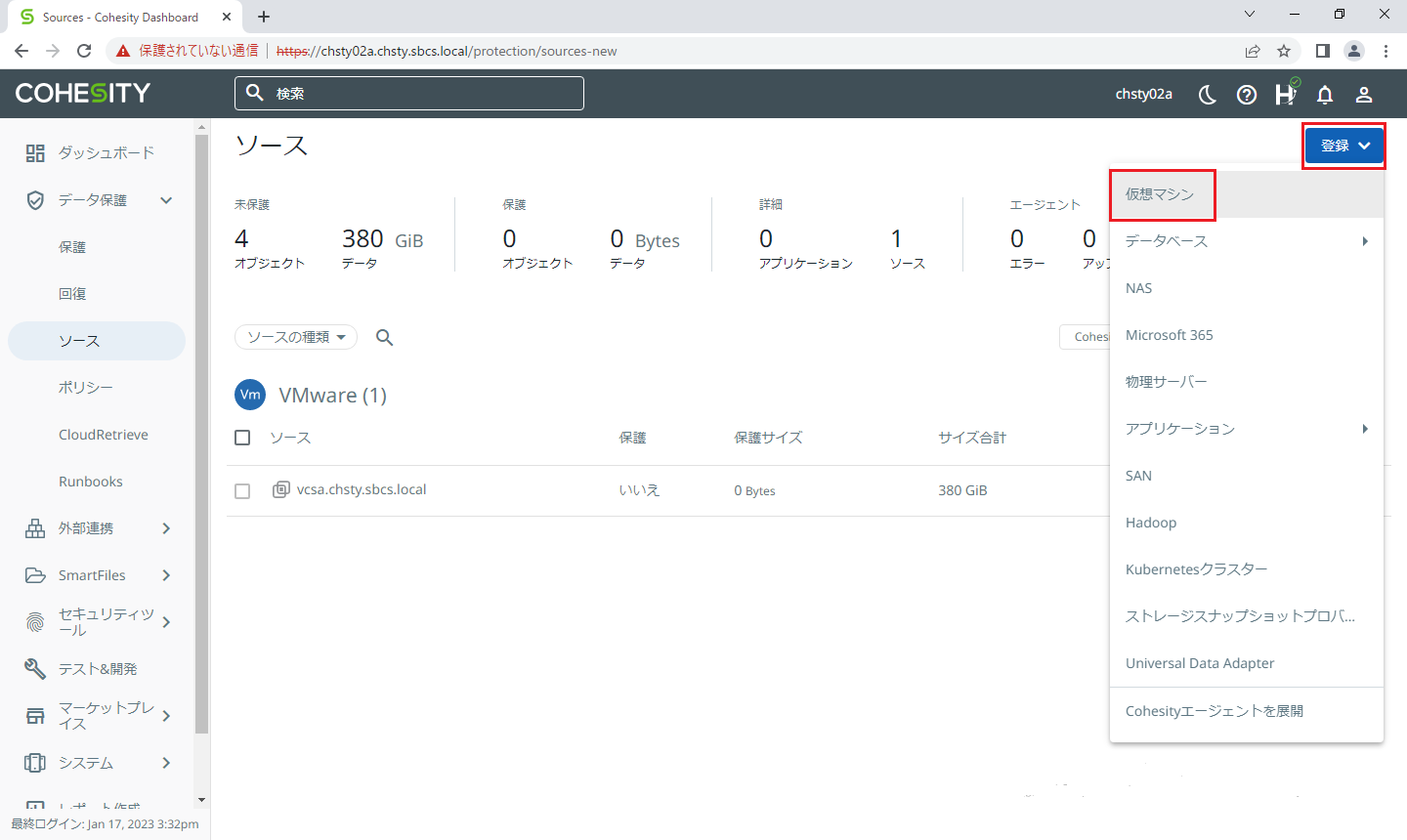Viewport: 1407px width, 840px height.
Task: Open a new browser tab
Action: pyautogui.click(x=264, y=17)
